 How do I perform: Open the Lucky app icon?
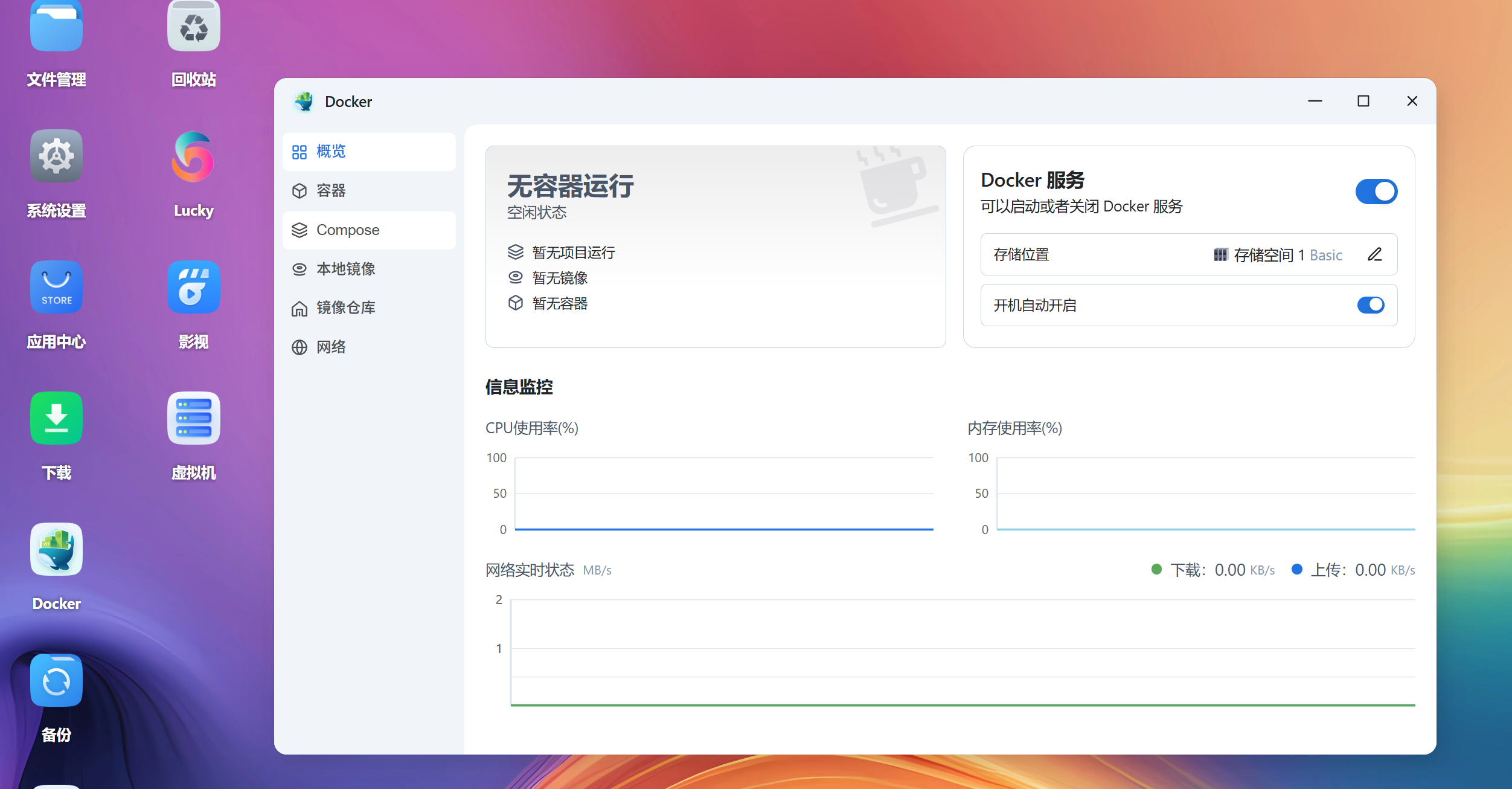(x=193, y=157)
